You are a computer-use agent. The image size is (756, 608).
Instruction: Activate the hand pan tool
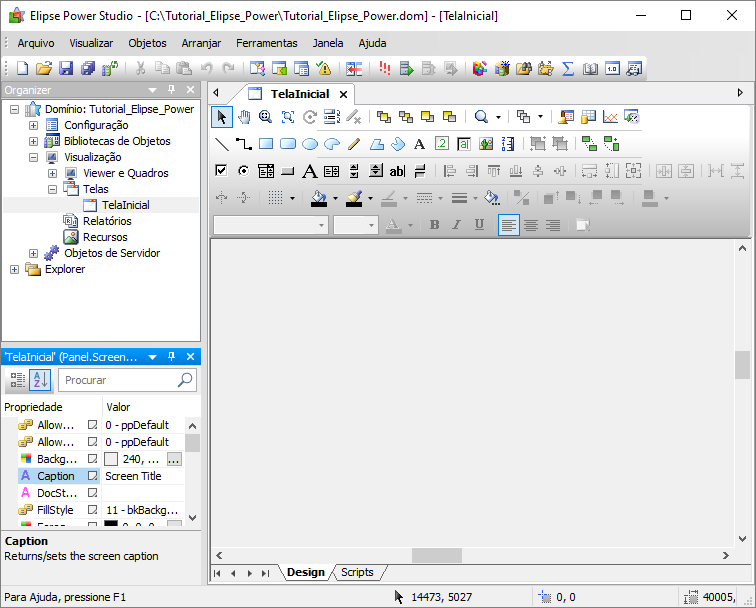pyautogui.click(x=243, y=117)
